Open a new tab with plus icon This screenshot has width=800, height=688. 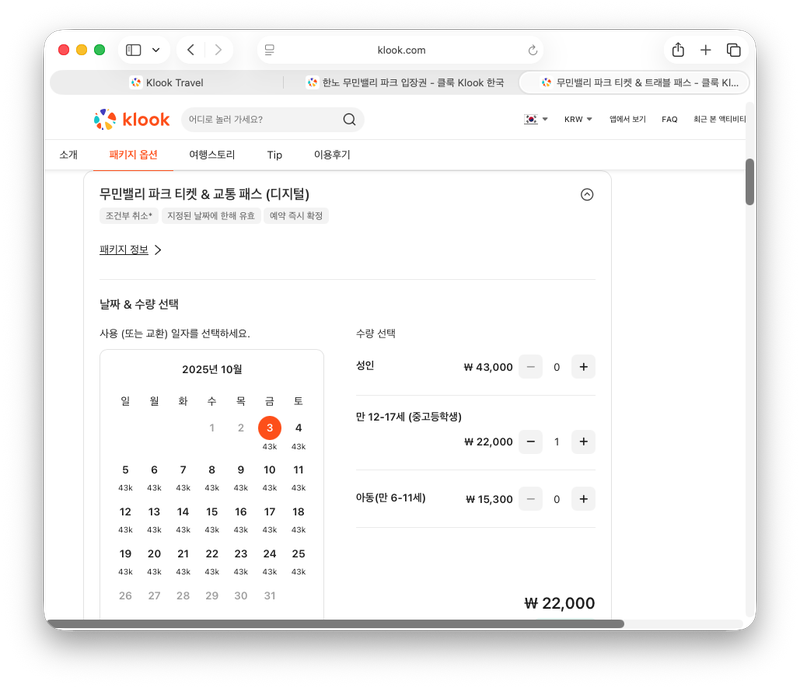706,50
